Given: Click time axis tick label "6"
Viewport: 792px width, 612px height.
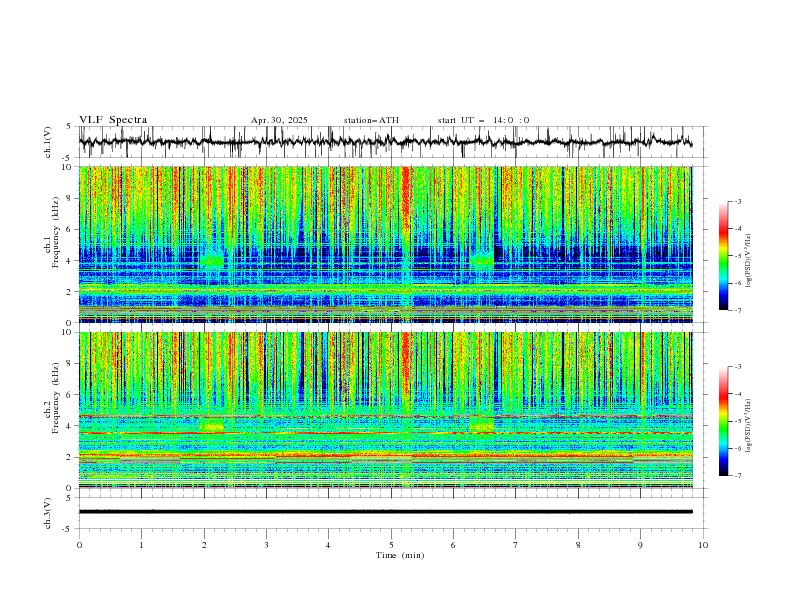Looking at the screenshot, I should pos(453,545).
